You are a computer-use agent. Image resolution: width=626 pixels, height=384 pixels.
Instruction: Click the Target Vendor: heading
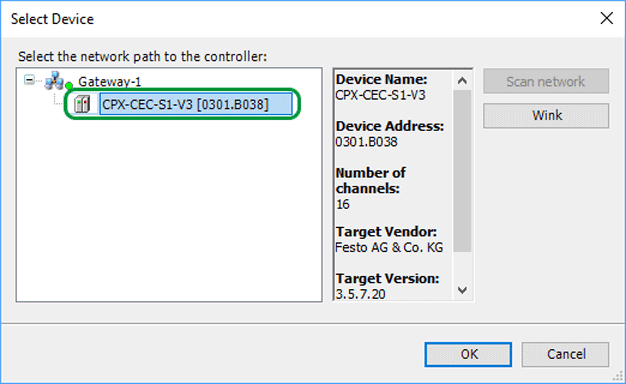[386, 232]
